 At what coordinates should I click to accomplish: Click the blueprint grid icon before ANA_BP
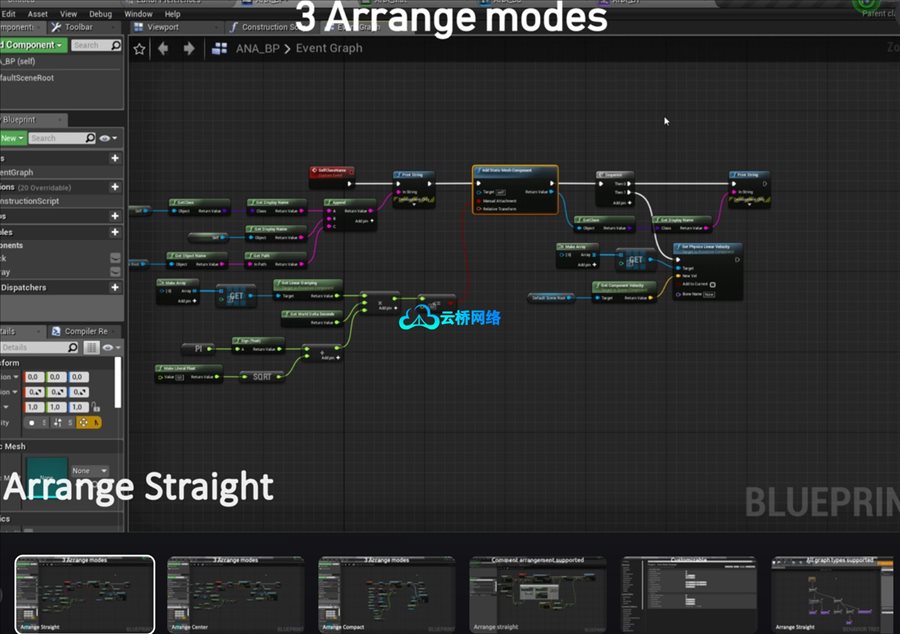[x=219, y=49]
